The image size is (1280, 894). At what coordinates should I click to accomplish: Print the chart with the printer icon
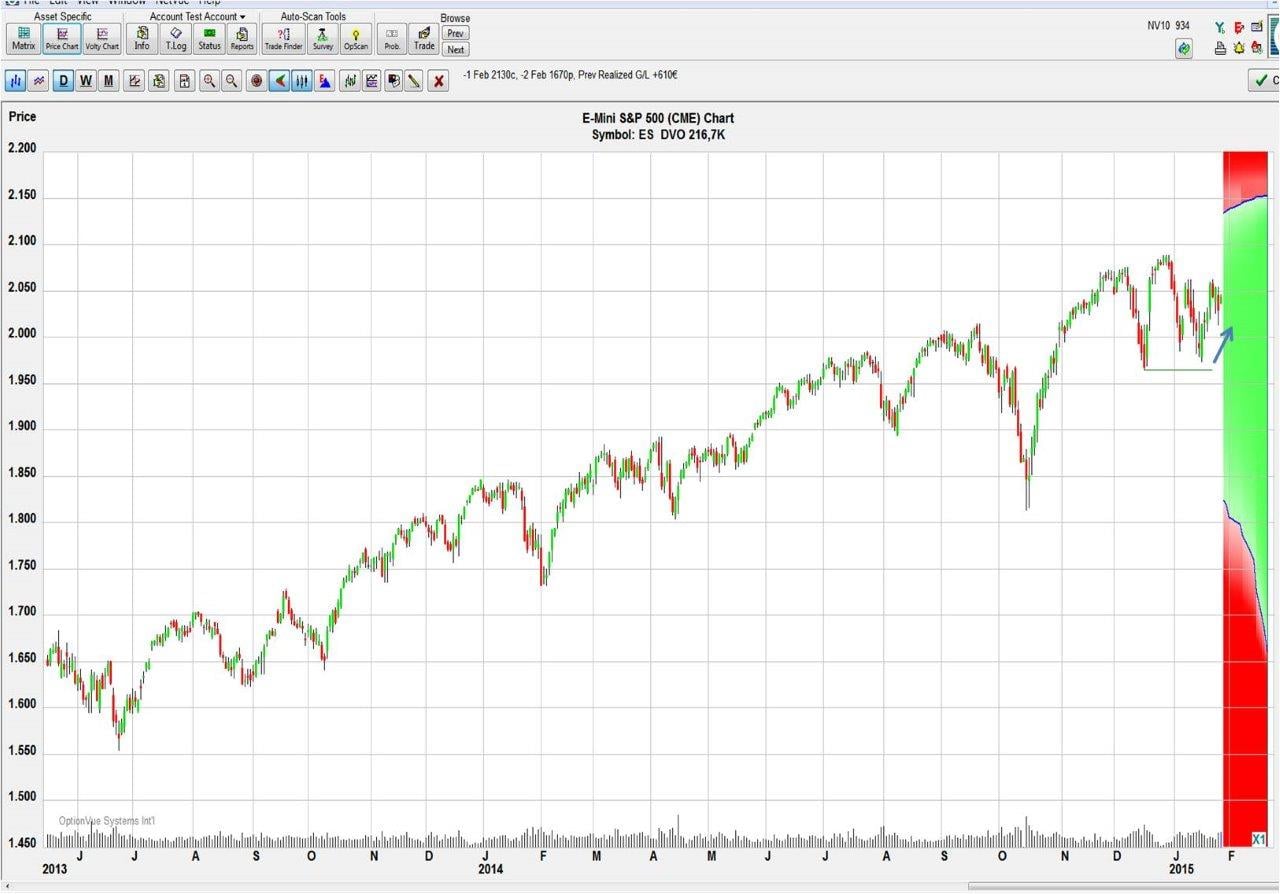click(x=1220, y=47)
